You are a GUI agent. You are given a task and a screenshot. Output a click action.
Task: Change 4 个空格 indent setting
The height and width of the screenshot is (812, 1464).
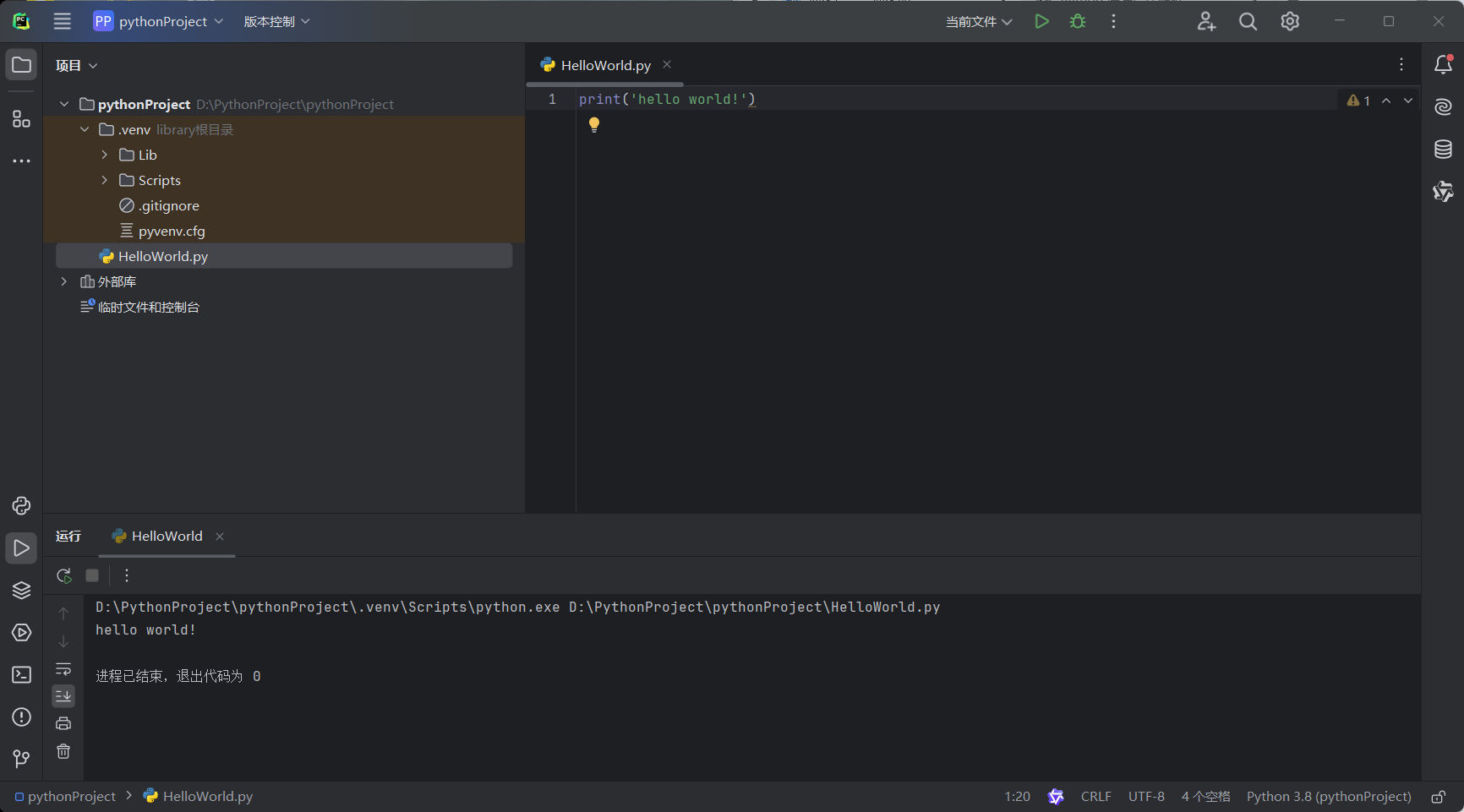[x=1206, y=797]
